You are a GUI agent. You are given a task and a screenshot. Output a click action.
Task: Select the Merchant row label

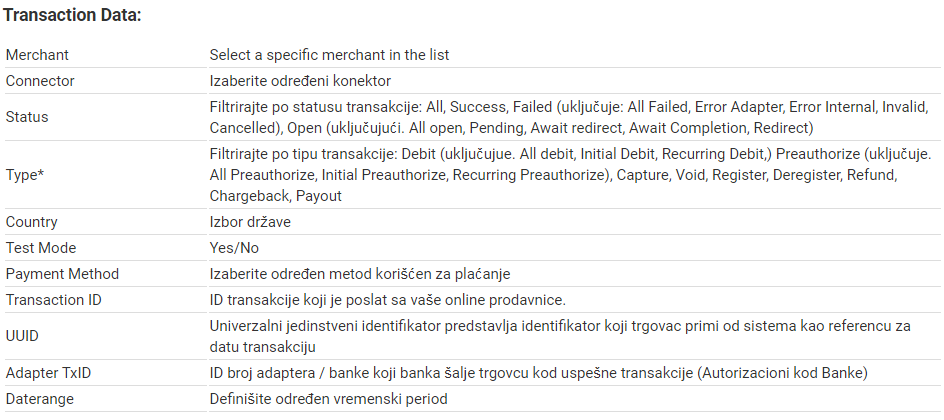click(37, 55)
